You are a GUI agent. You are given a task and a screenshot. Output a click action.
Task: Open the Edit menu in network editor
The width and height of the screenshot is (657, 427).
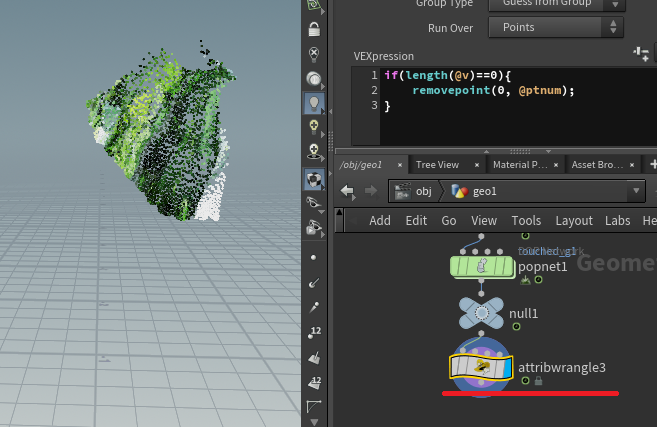click(x=416, y=220)
